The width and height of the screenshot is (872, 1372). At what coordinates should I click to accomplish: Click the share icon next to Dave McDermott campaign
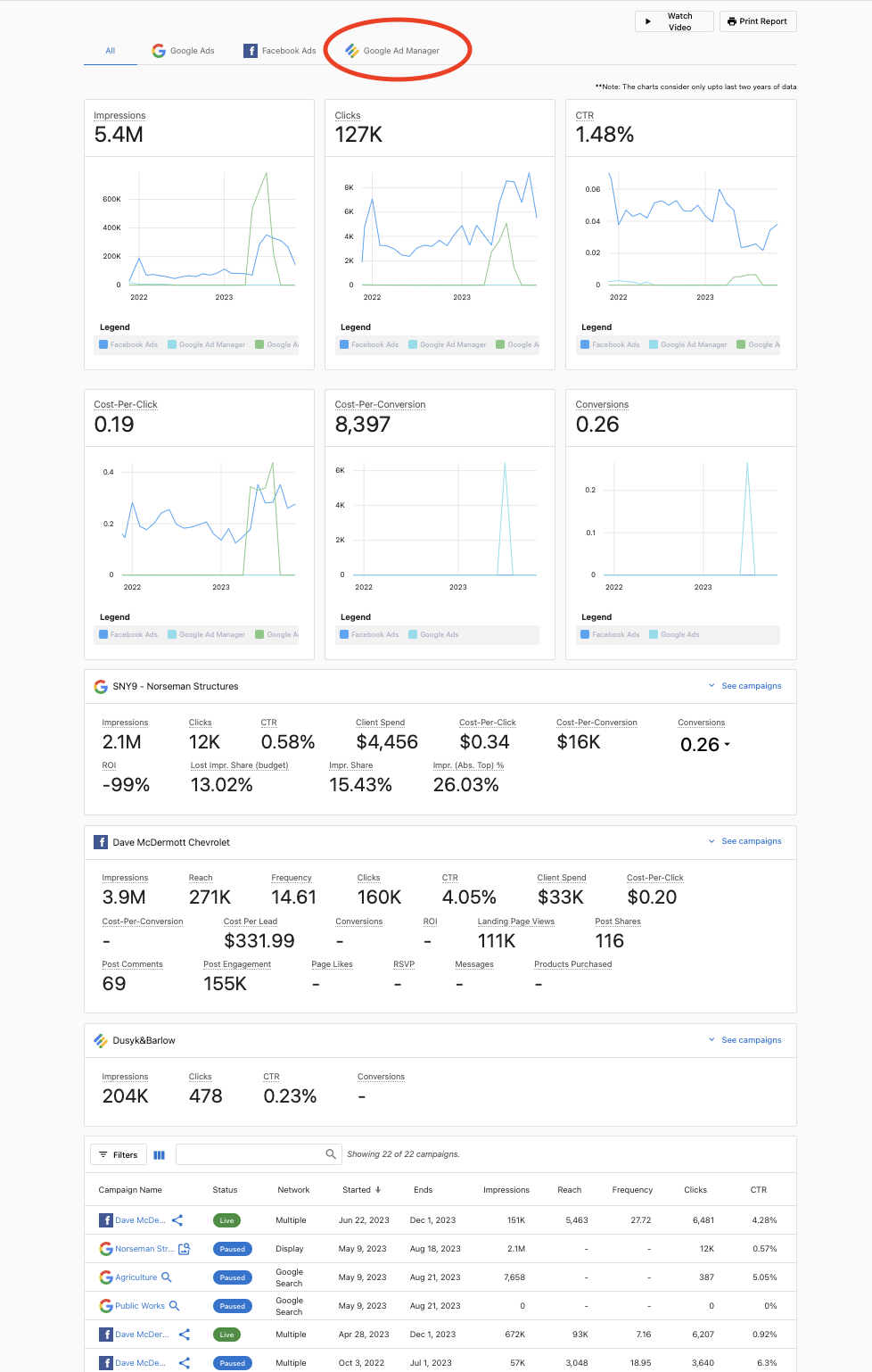click(x=177, y=1219)
